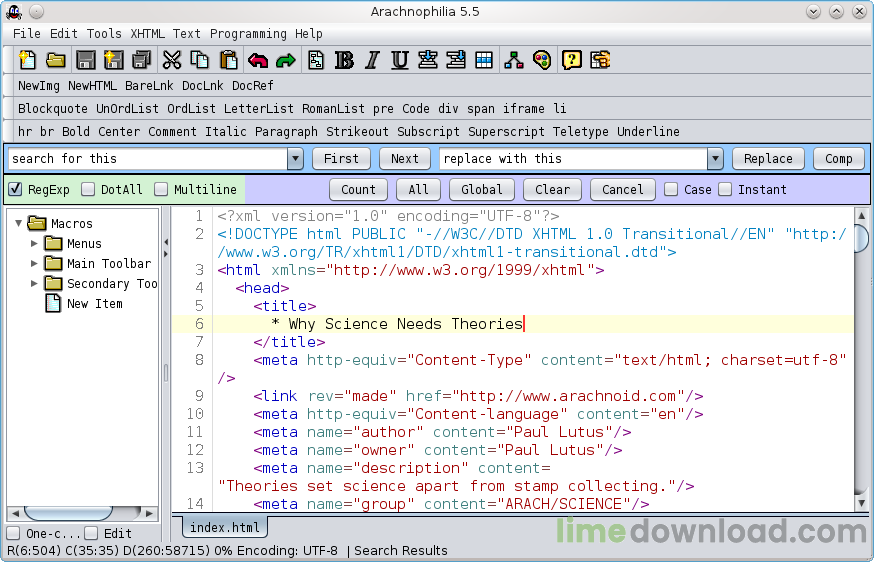Expand the Main Toolbar tree folder

coord(35,264)
